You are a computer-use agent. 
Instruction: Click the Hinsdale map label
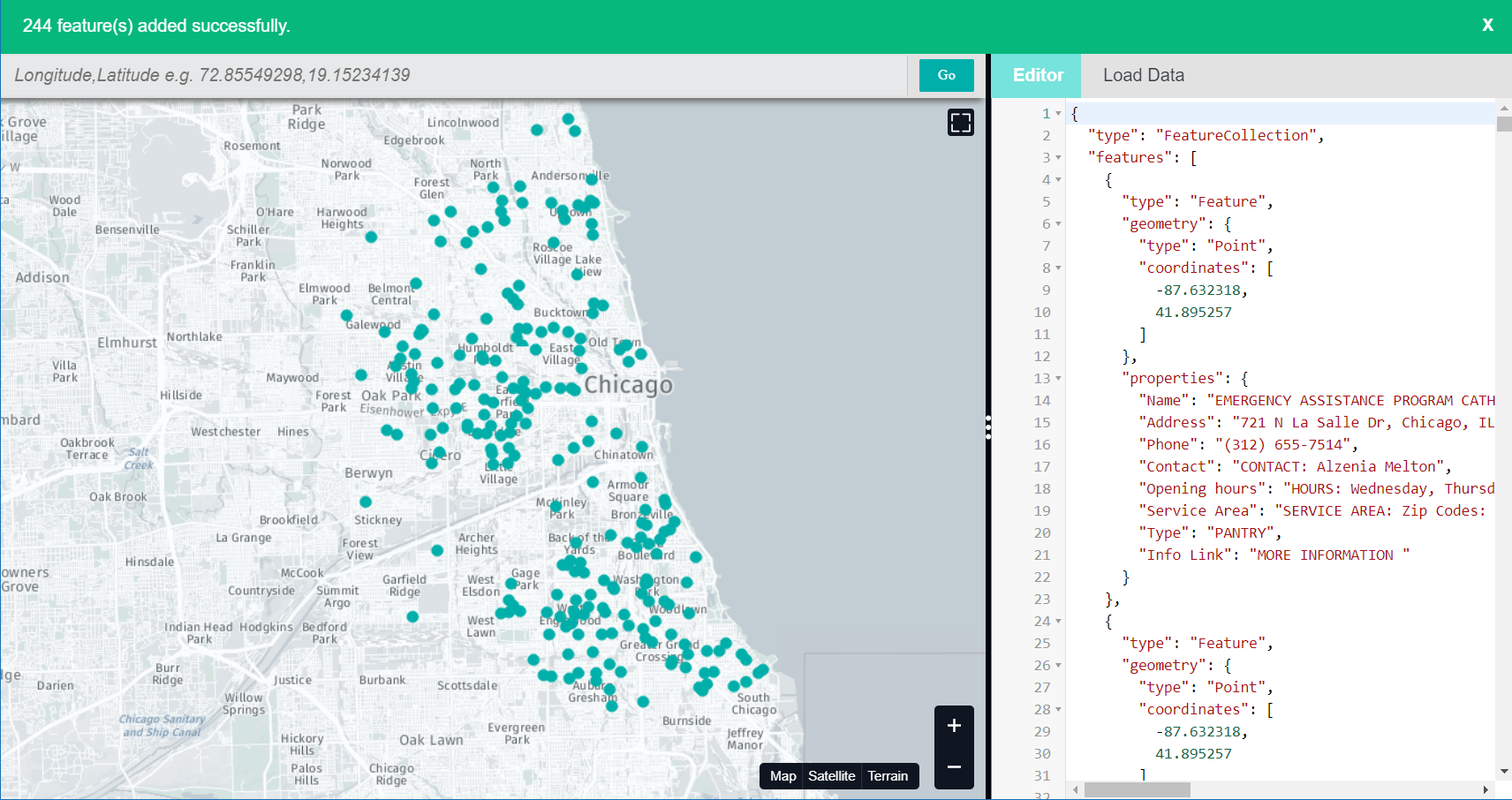click(x=149, y=562)
